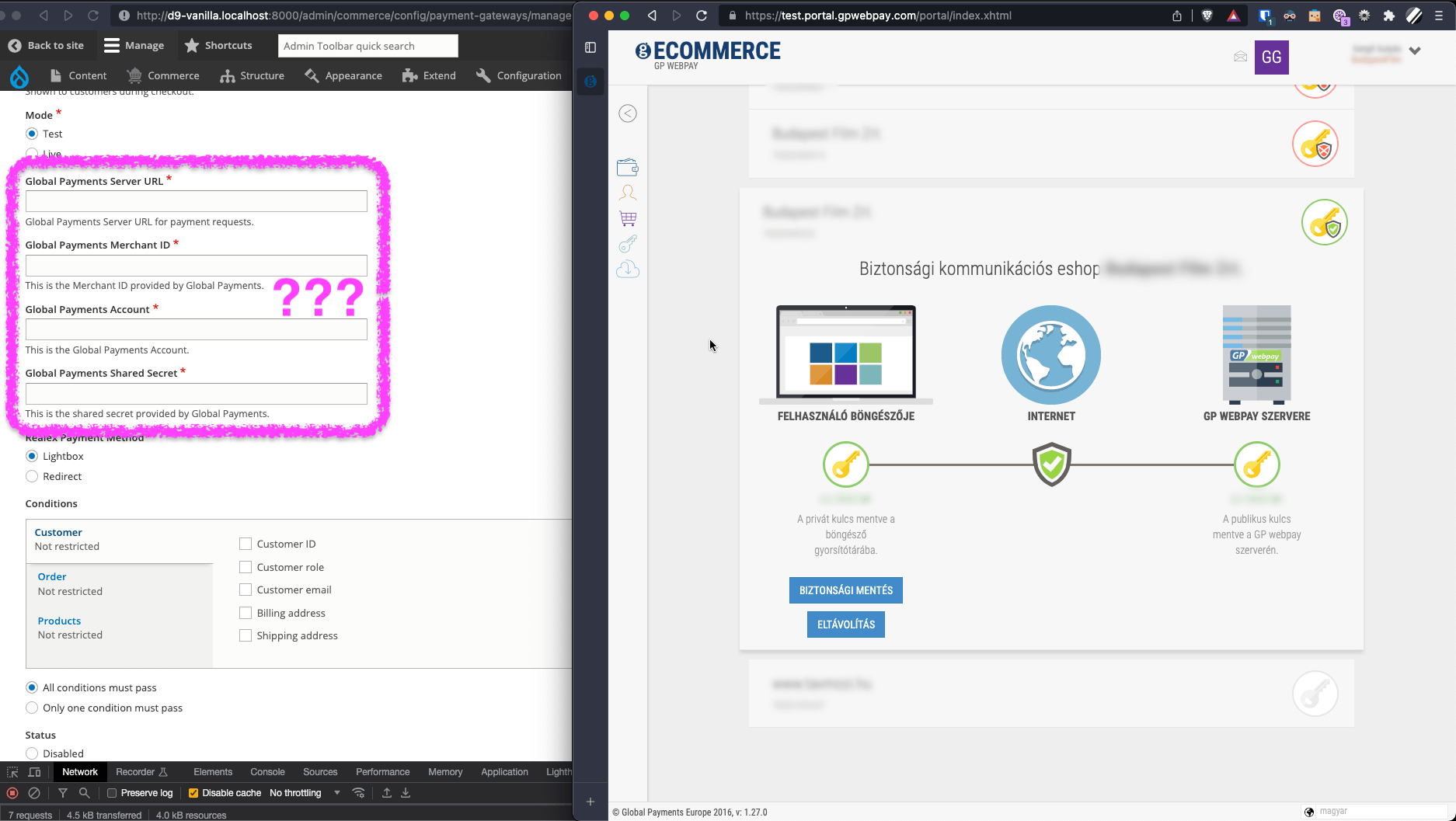Image resolution: width=1456 pixels, height=821 pixels.
Task: Open the browser hamburger menu
Action: pyautogui.click(x=1439, y=16)
